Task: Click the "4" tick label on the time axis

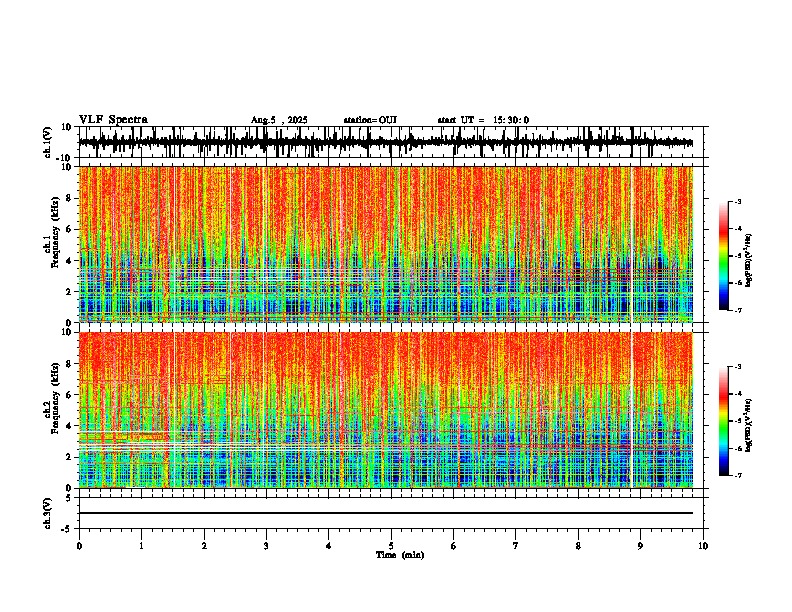Action: click(329, 546)
